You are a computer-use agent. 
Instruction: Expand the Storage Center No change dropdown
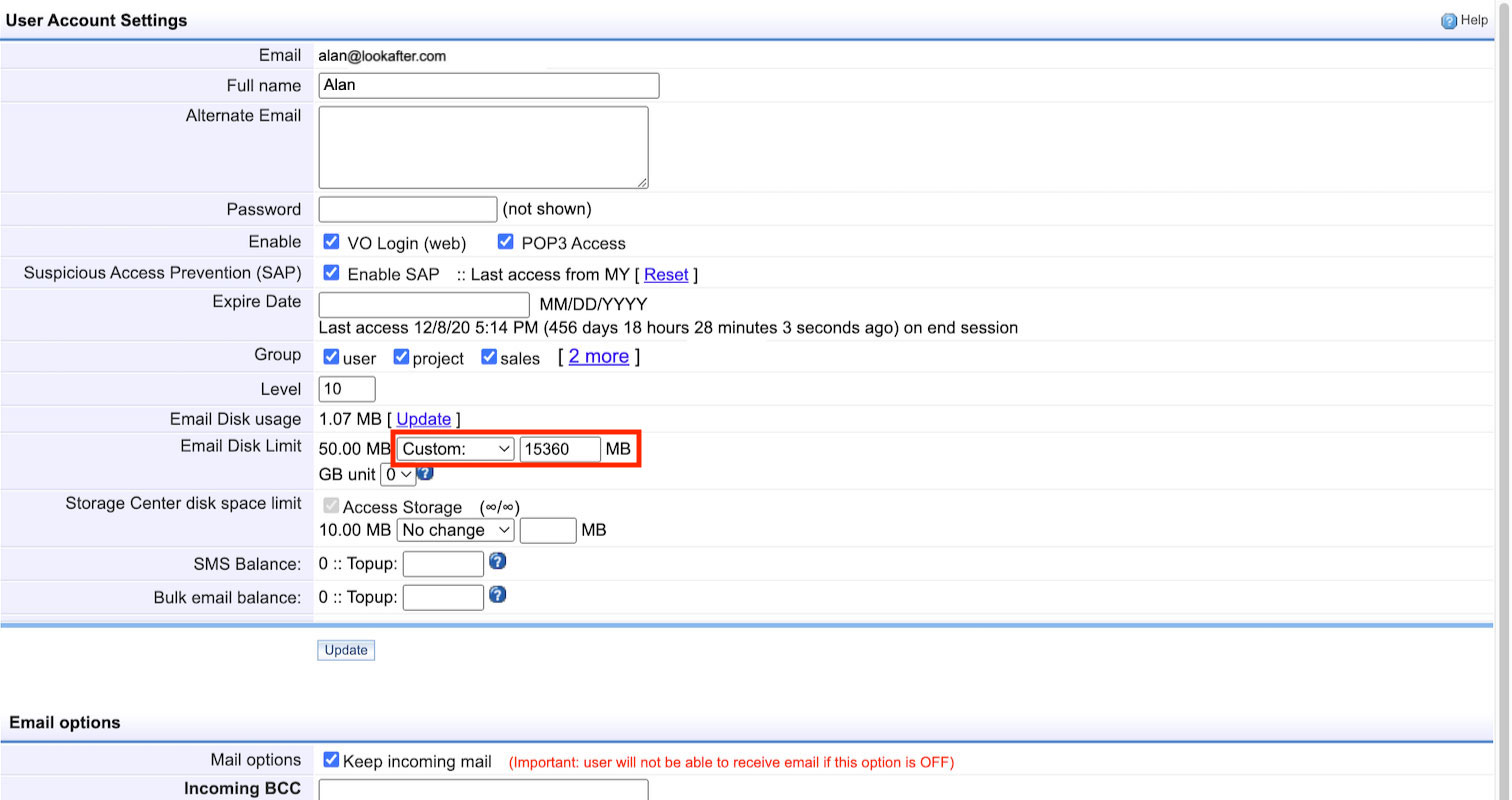pos(456,530)
